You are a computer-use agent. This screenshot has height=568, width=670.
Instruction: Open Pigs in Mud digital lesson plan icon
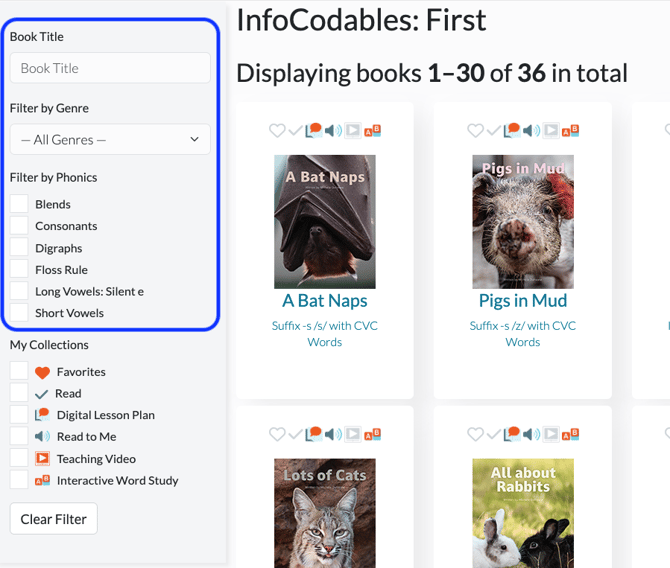point(512,130)
